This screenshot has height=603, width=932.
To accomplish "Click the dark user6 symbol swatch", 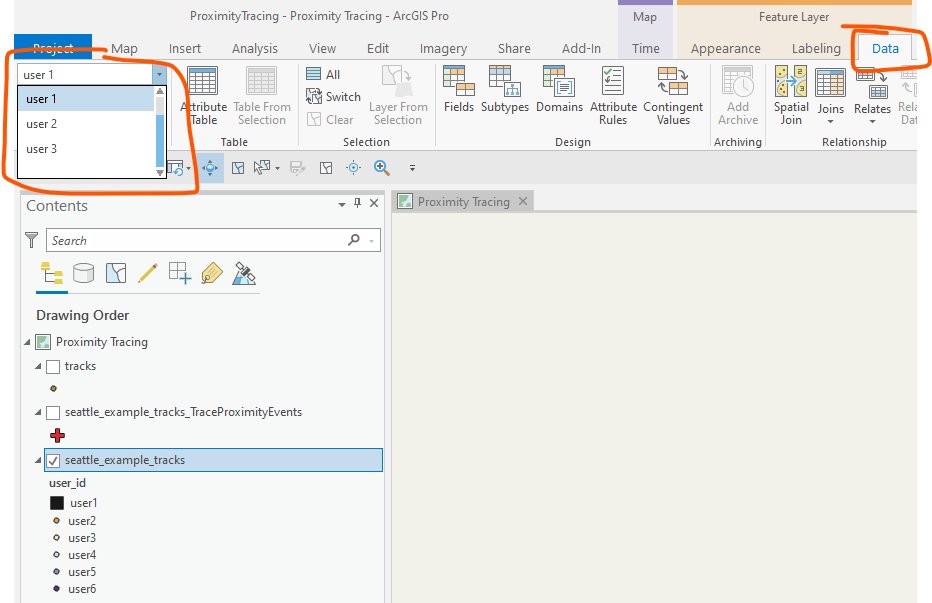I will [56, 589].
